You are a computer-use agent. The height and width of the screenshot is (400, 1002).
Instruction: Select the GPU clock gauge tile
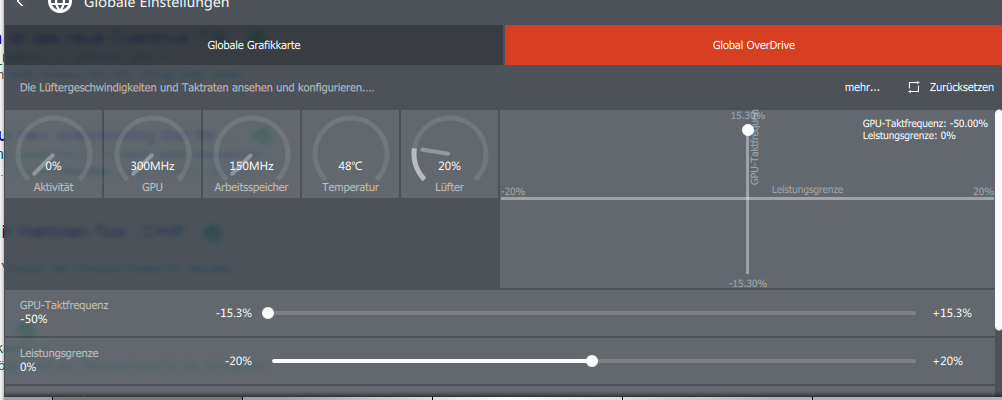click(x=153, y=154)
